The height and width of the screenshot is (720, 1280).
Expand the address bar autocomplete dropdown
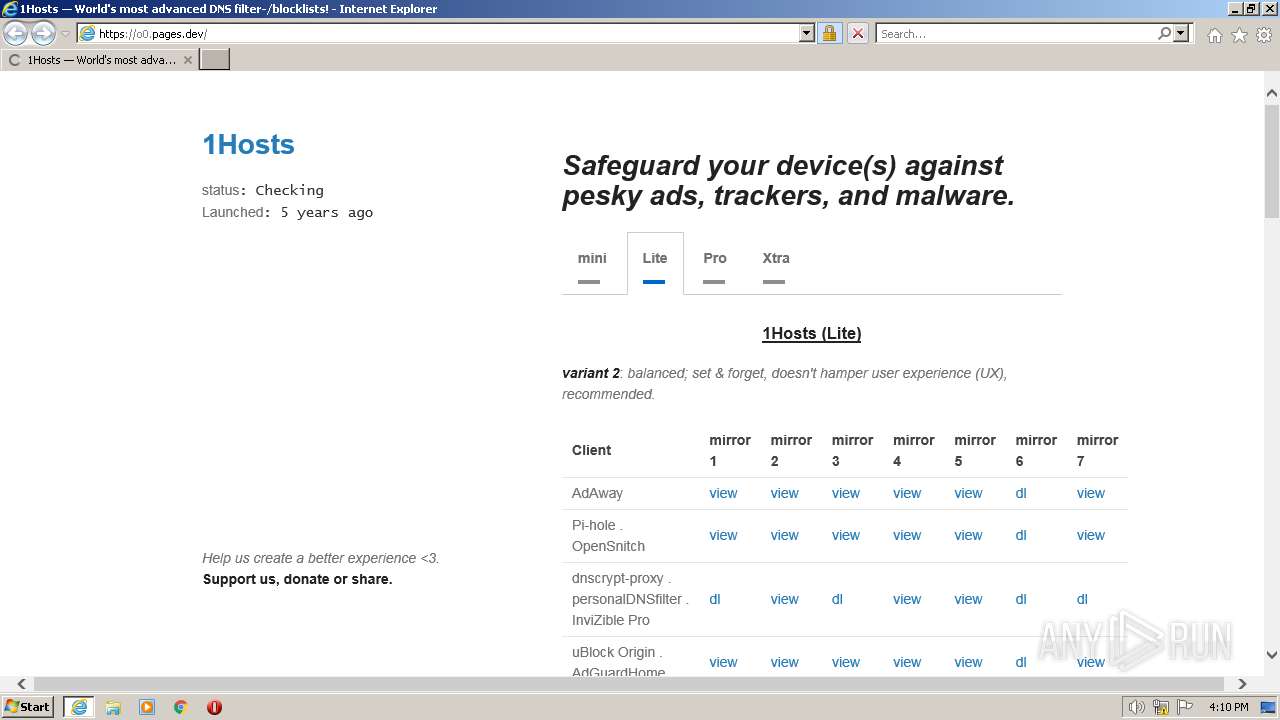coord(807,34)
